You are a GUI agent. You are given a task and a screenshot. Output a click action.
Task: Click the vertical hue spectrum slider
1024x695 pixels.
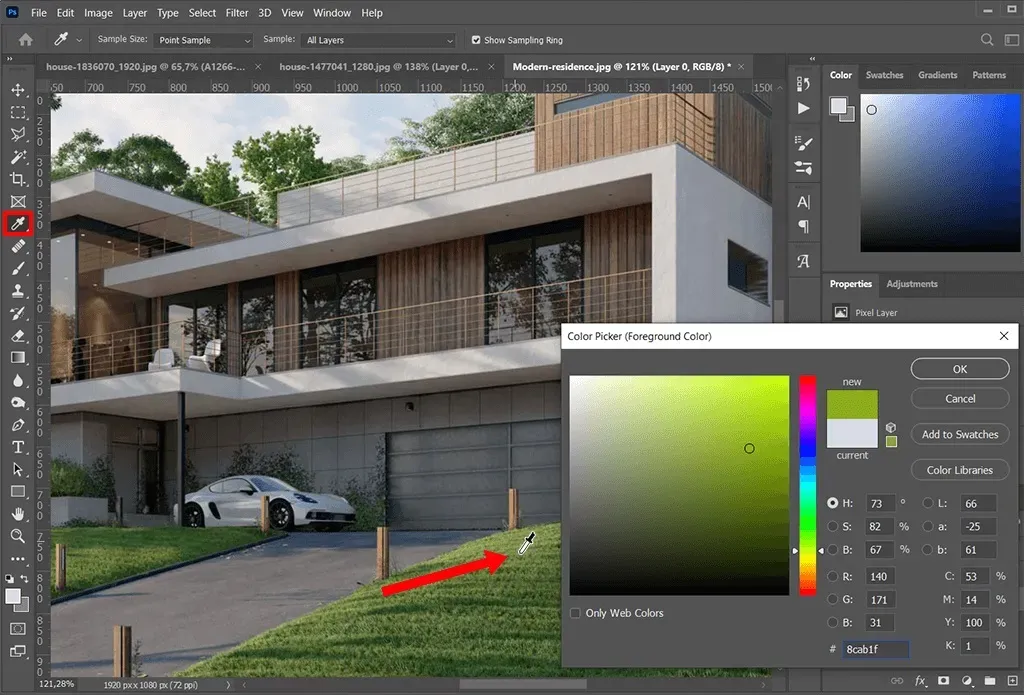[807, 485]
